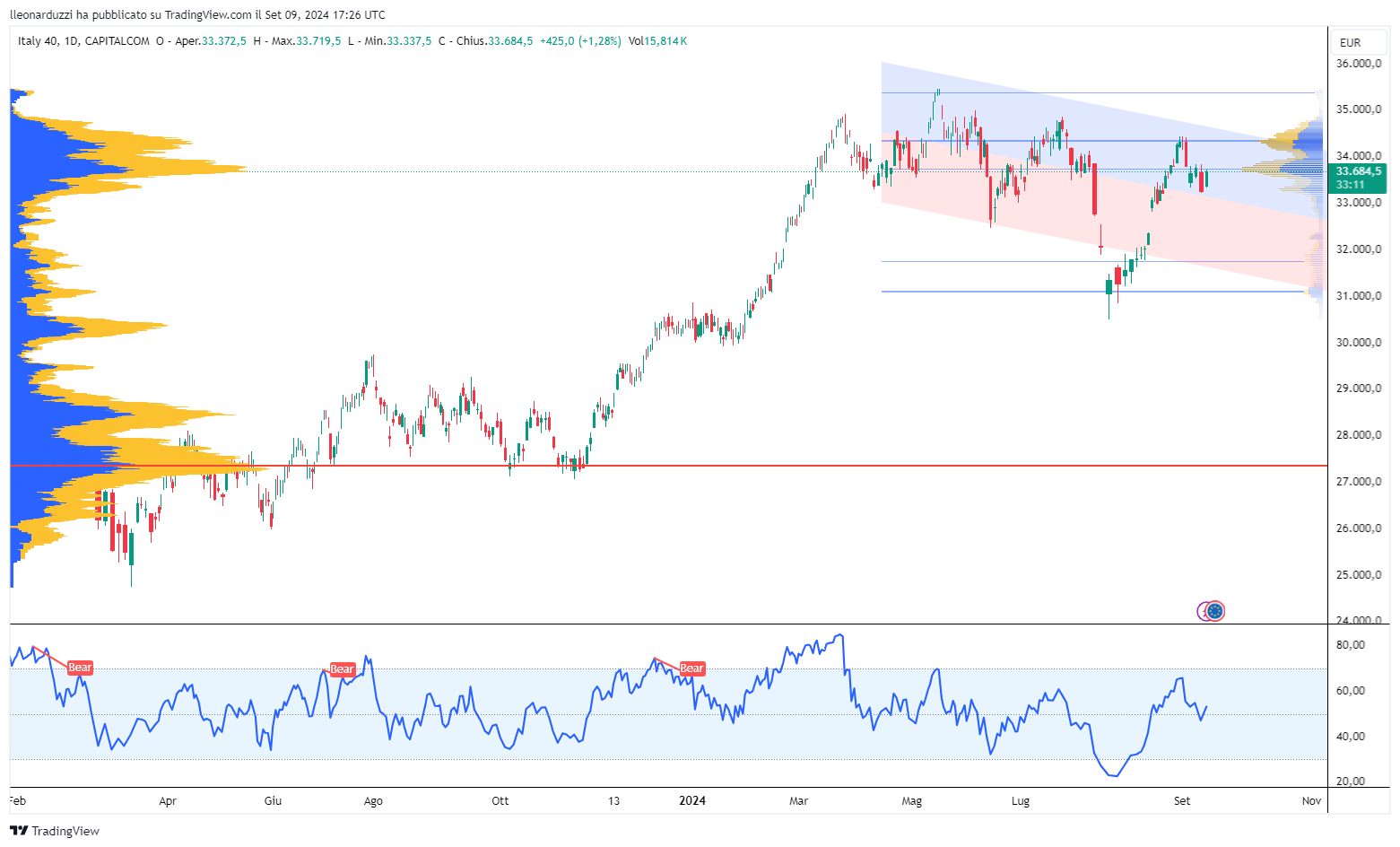
Task: Click the Bear divergence label nearest Feb
Action: tap(81, 668)
